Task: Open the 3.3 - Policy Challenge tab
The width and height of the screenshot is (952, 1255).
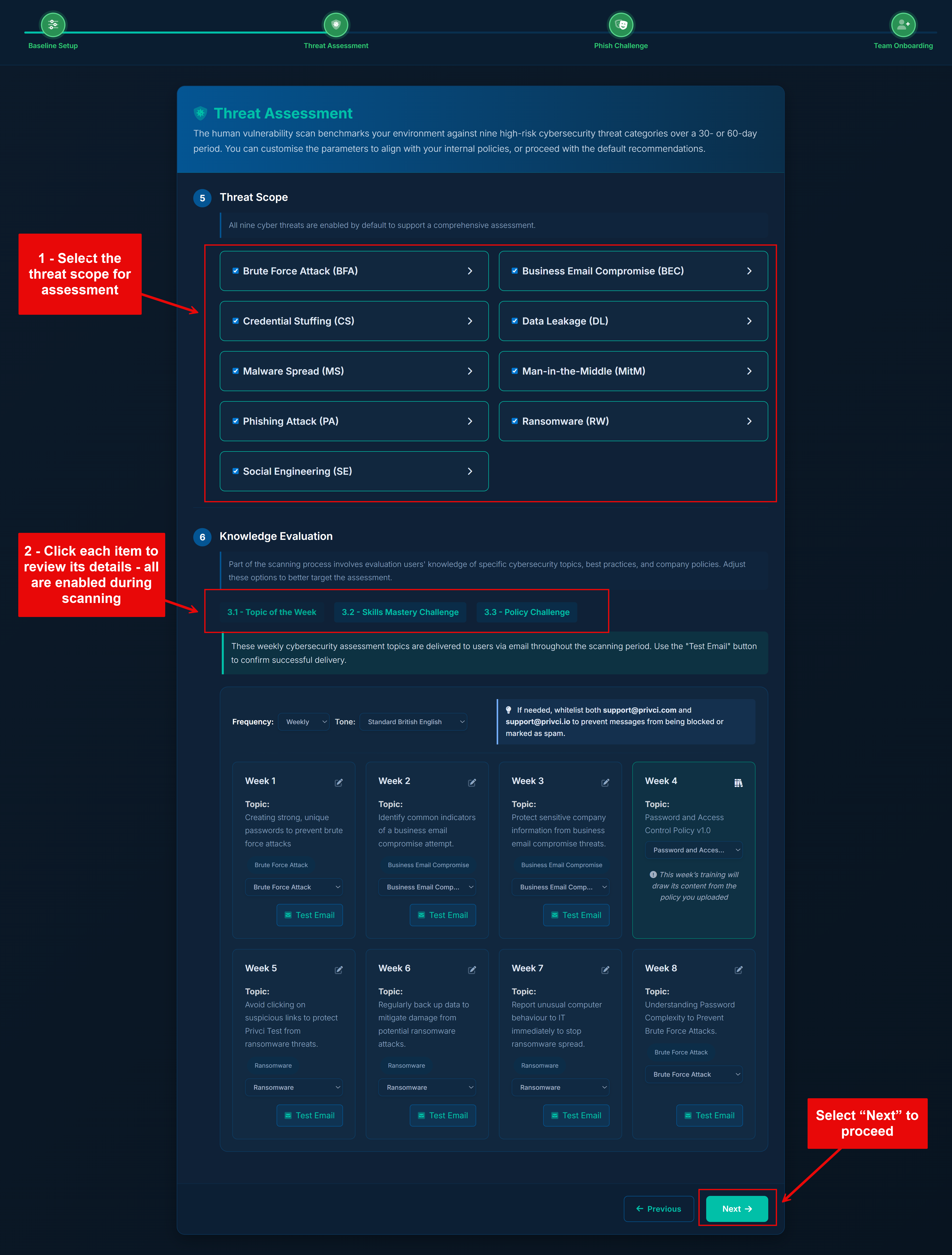Action: pos(526,612)
